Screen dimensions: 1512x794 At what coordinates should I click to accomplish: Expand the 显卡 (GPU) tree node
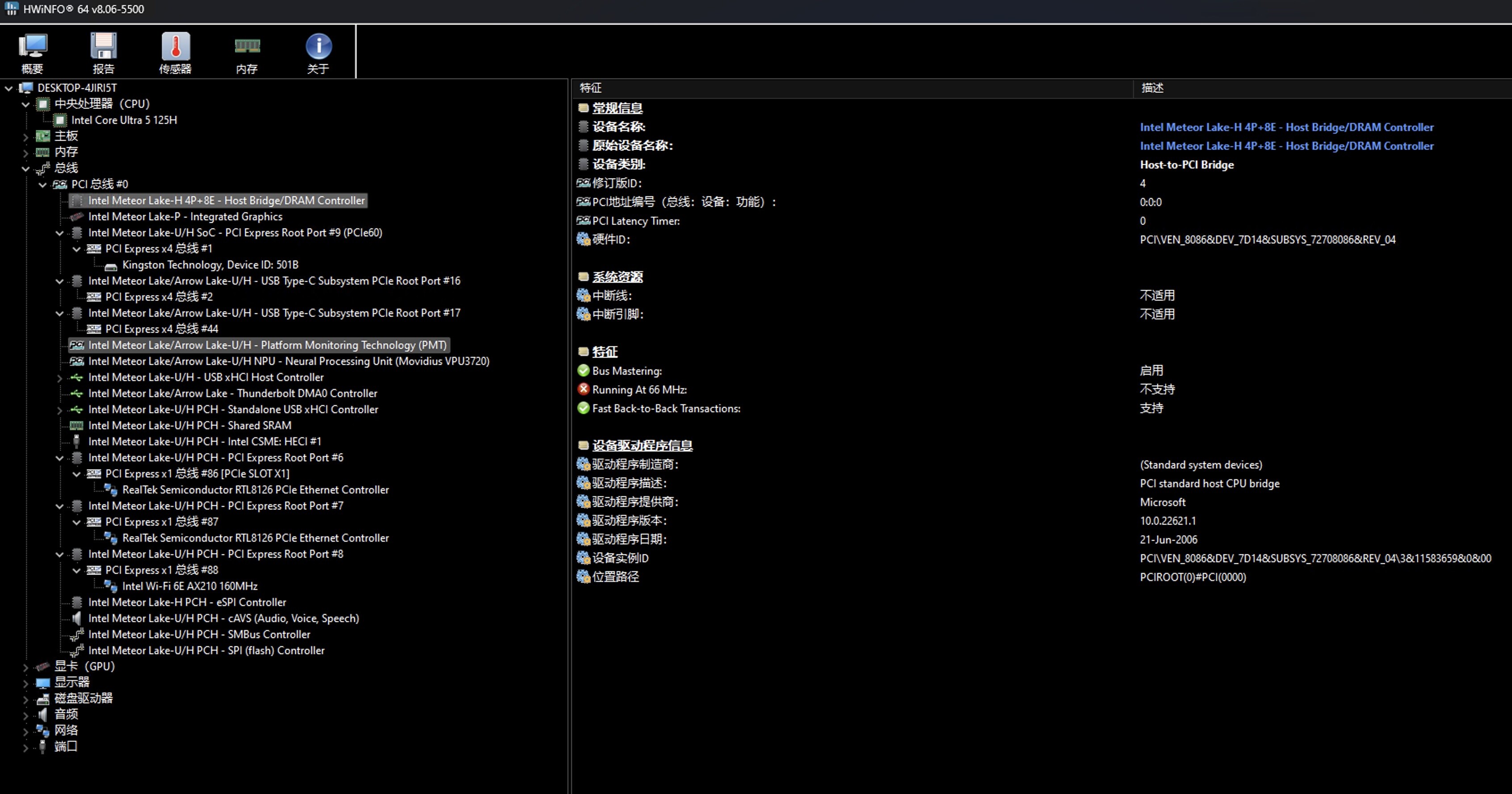pyautogui.click(x=25, y=667)
